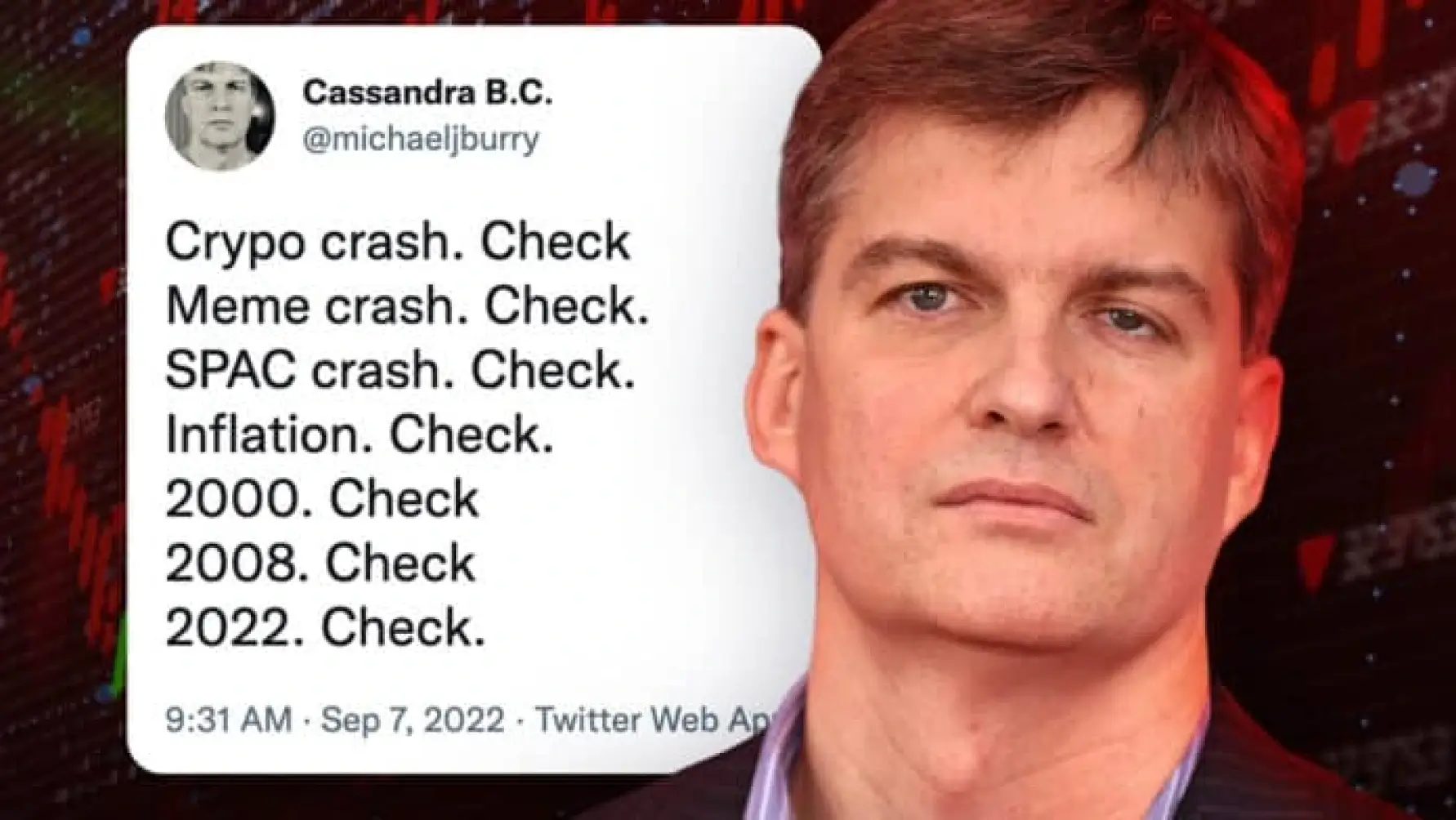The width and height of the screenshot is (1456, 820).
Task: Select the '2022. Check.' line
Action: tap(325, 628)
